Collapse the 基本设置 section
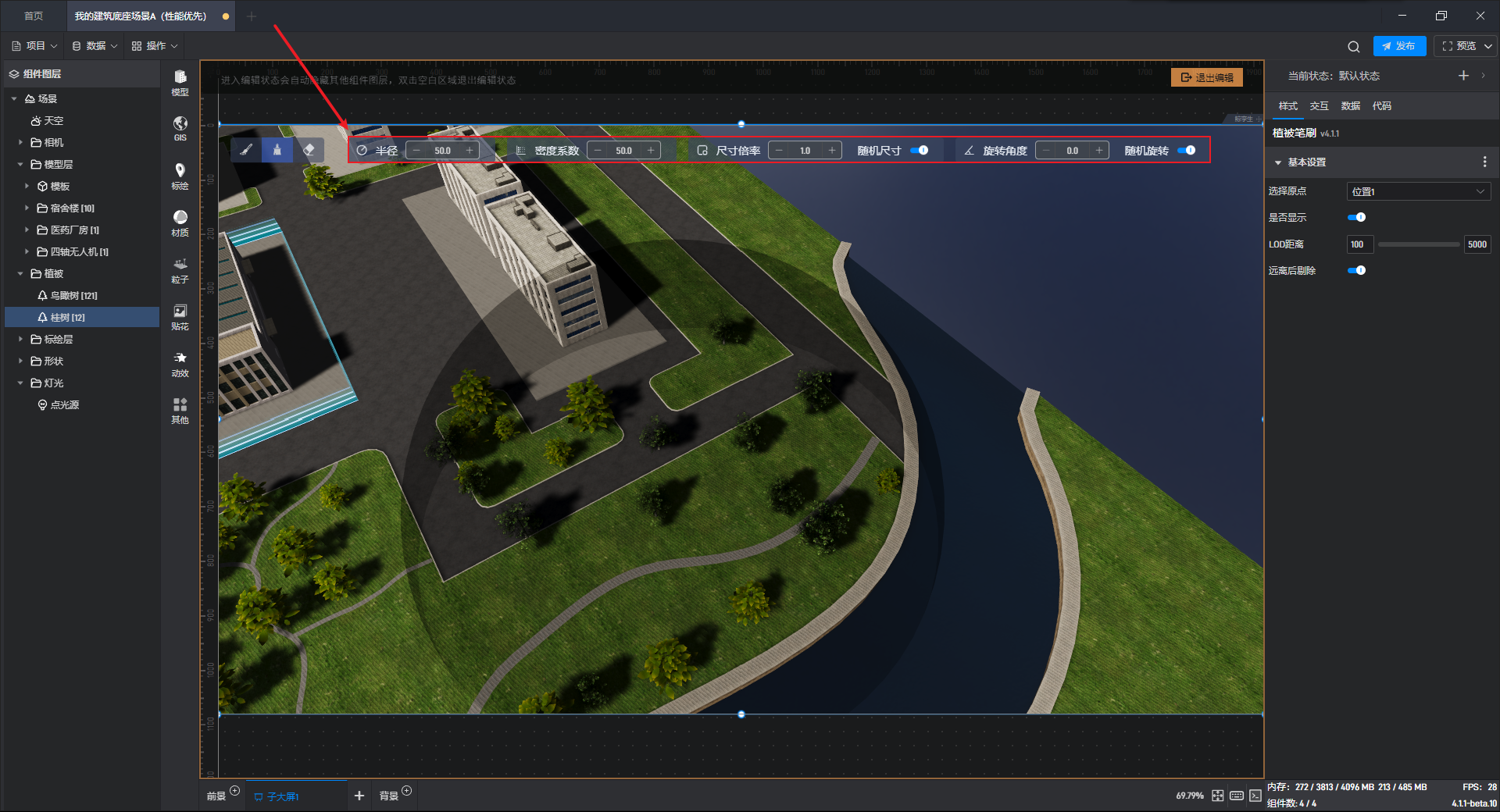The image size is (1500, 812). 1278,162
